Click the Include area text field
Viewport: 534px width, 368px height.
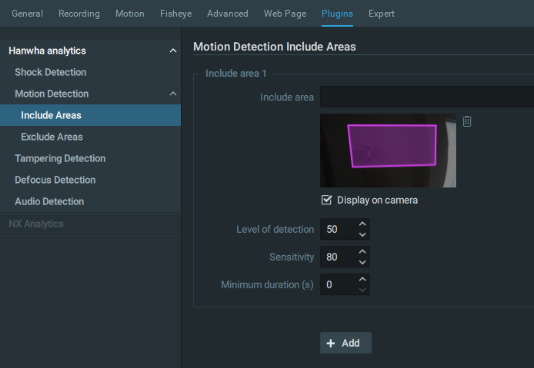pyautogui.click(x=427, y=97)
